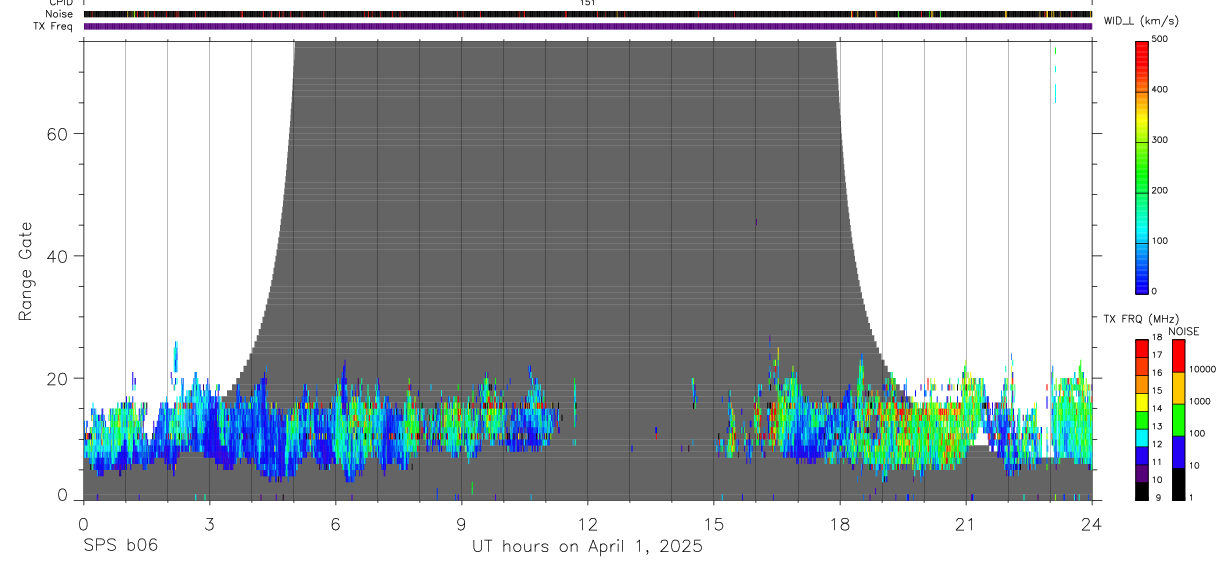
Task: Click the spectral width rainbow colorbar
Action: pyautogui.click(x=1141, y=166)
